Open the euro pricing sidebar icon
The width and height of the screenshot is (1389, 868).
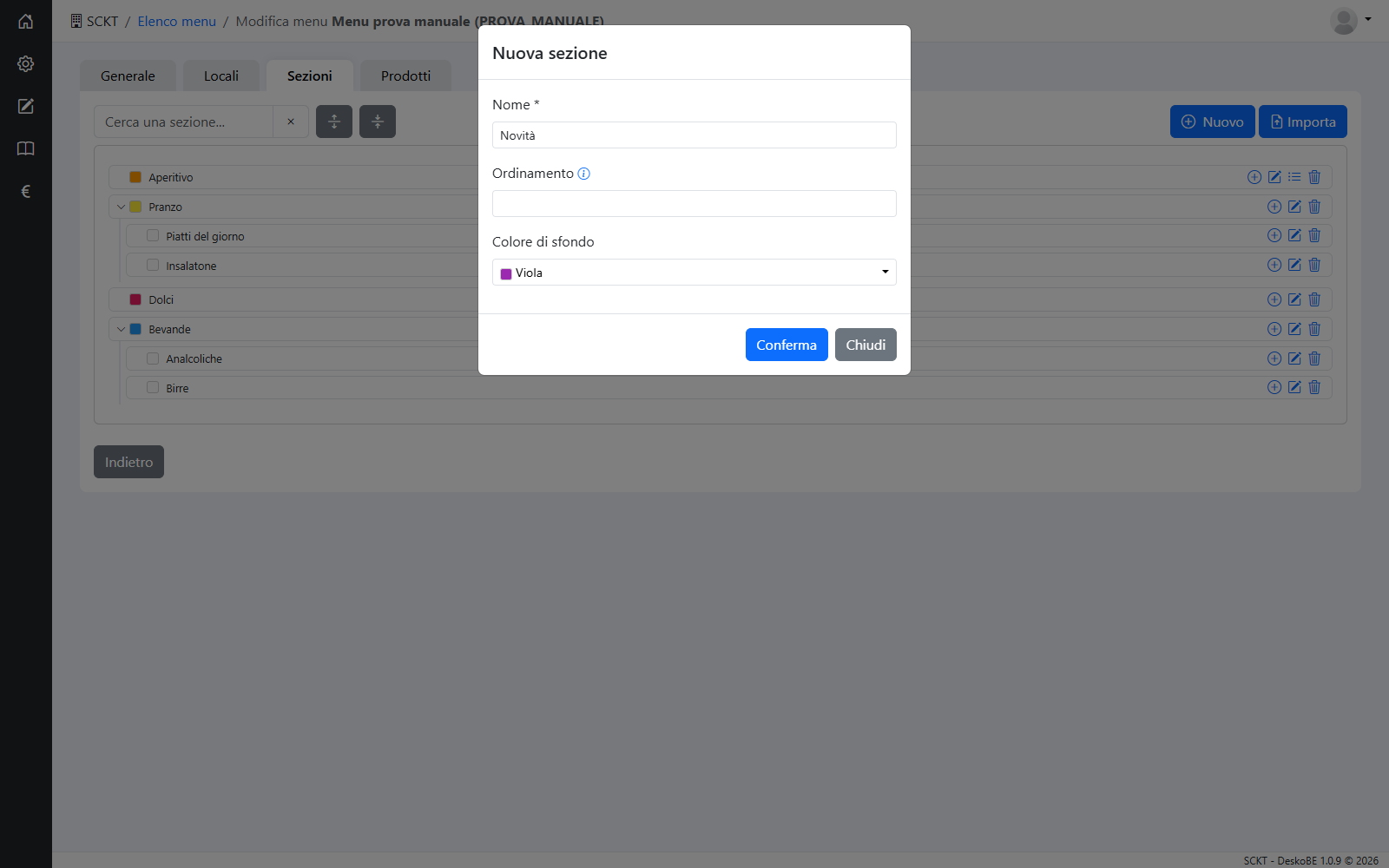point(26,191)
